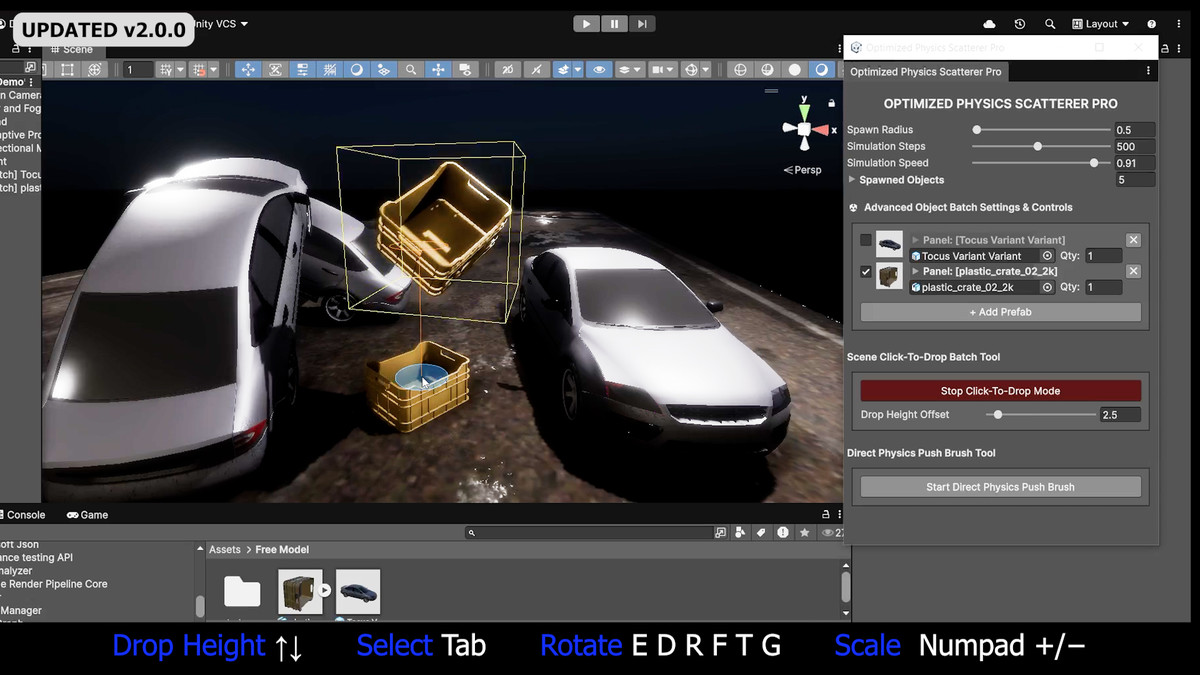Image resolution: width=1200 pixels, height=675 pixels.
Task: Select the Rect tool in scene toolbar
Action: (x=67, y=70)
